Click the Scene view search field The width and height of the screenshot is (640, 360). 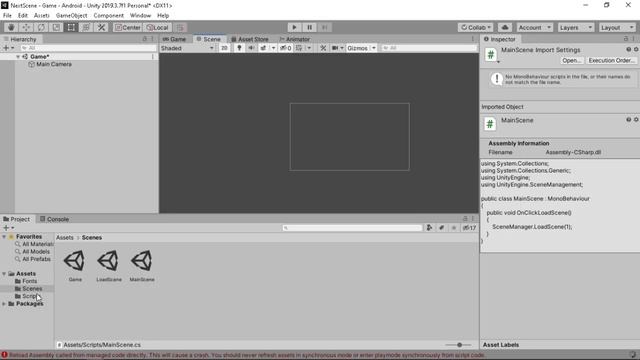pos(429,48)
